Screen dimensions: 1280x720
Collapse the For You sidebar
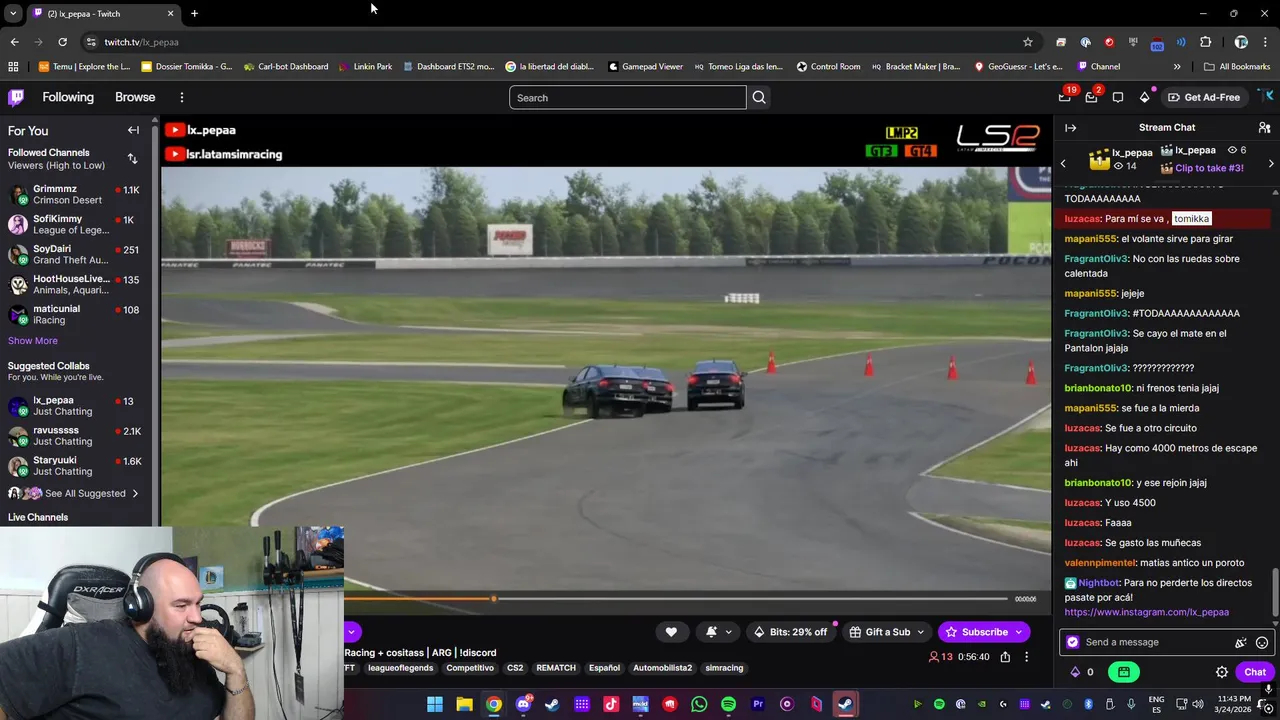coord(133,130)
